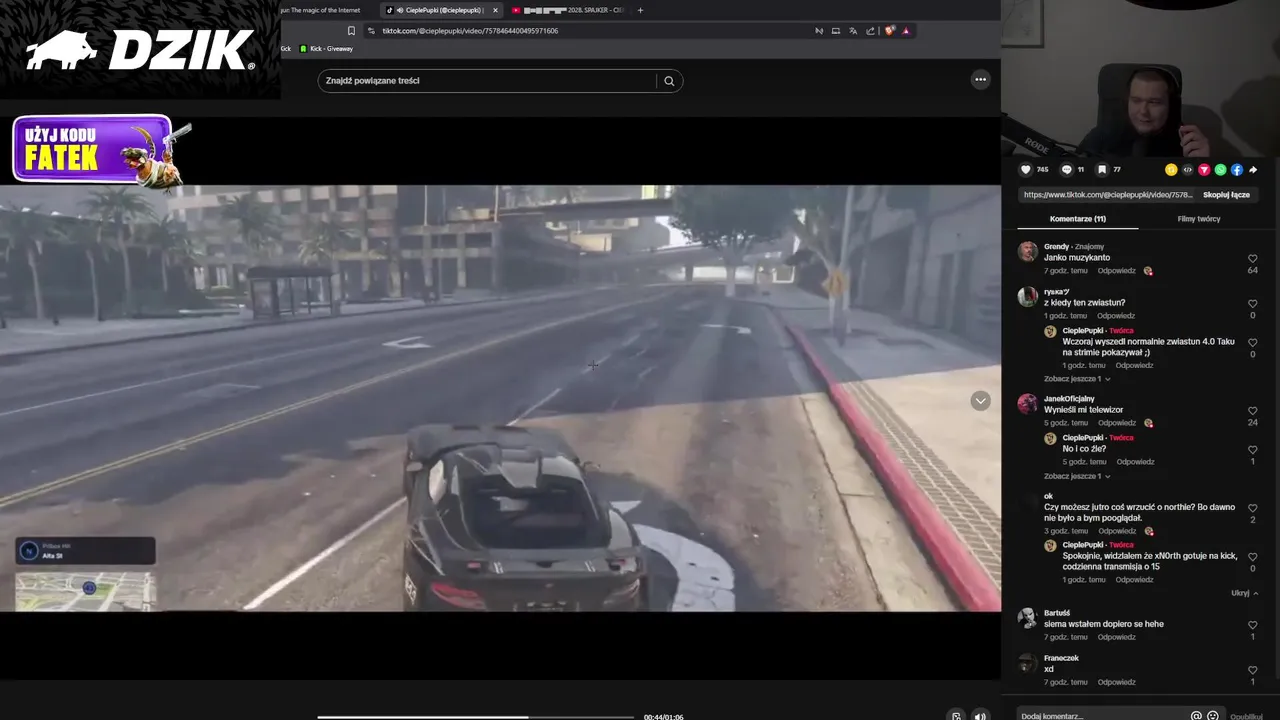Reply to Grendy's comment via Odpowiedz
This screenshot has width=1280, height=720.
(x=1116, y=271)
